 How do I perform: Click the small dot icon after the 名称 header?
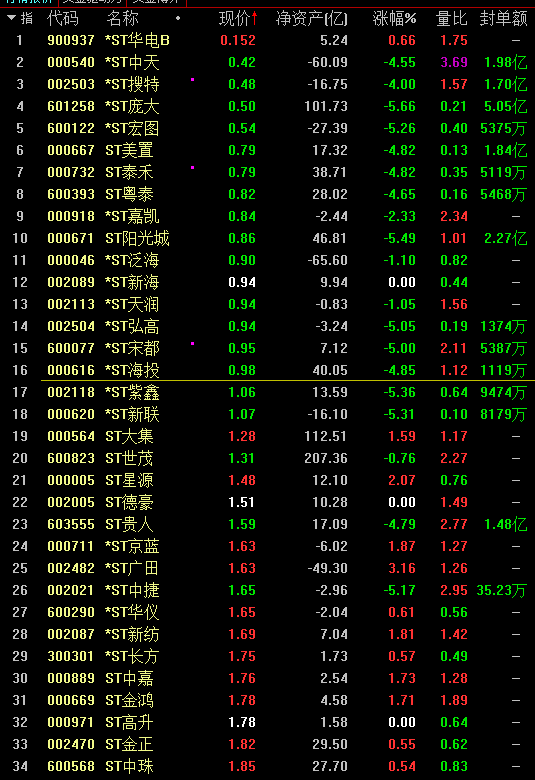tap(178, 19)
